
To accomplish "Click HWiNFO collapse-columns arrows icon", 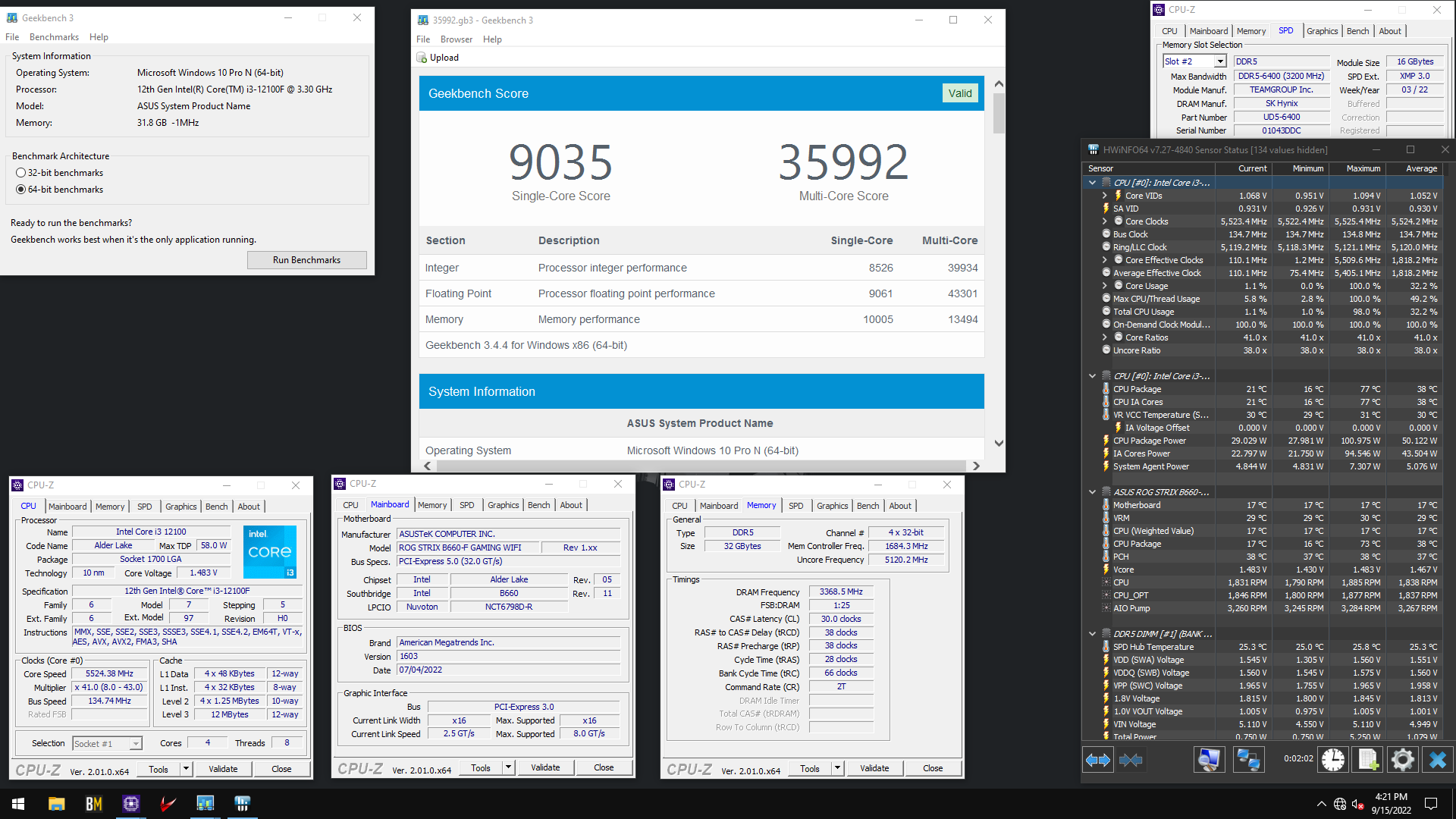I will click(x=1131, y=759).
